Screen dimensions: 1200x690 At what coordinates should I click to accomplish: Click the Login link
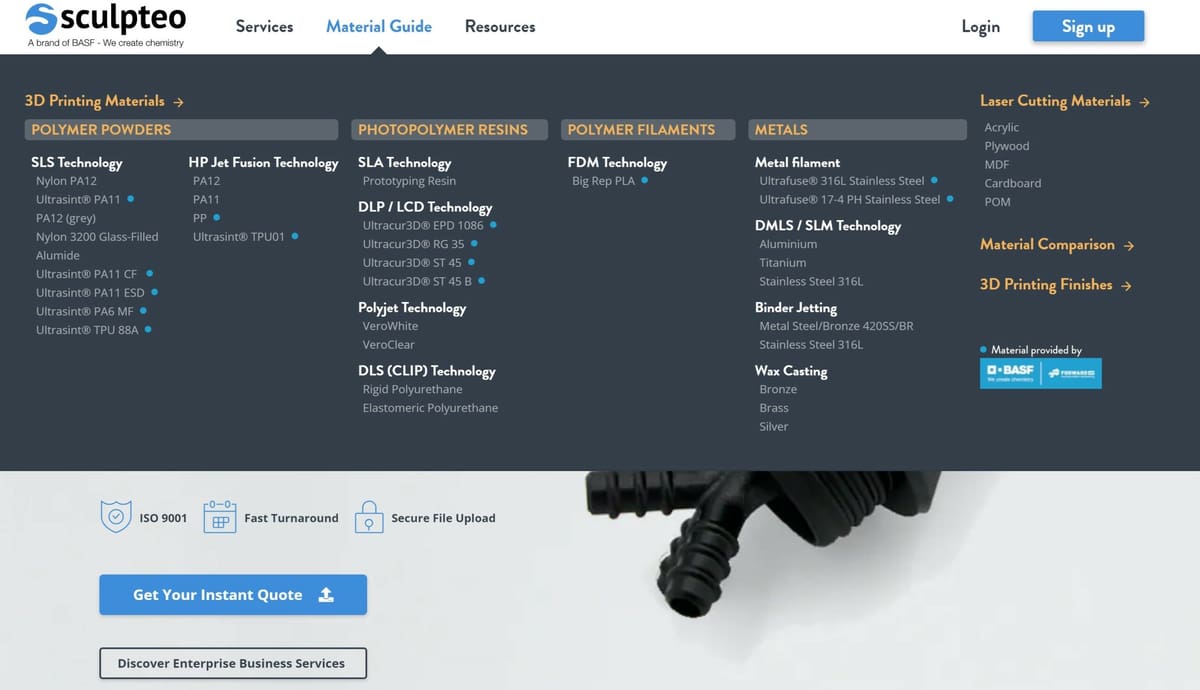click(x=980, y=27)
